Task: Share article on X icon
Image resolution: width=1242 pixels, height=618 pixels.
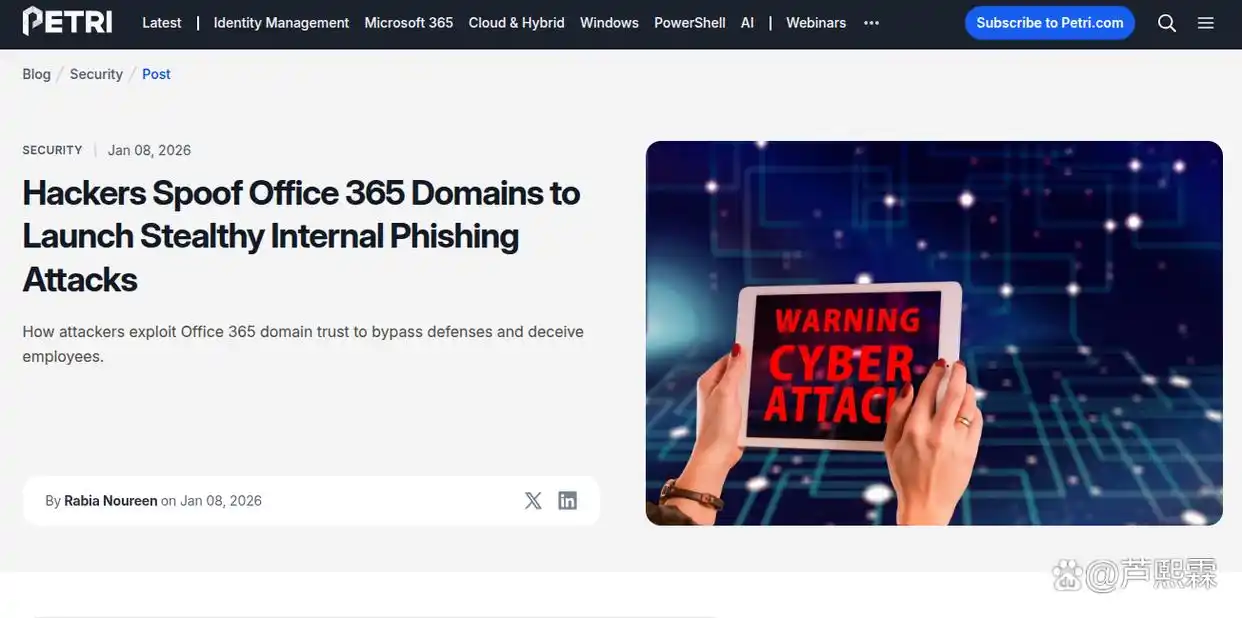Action: click(x=533, y=501)
